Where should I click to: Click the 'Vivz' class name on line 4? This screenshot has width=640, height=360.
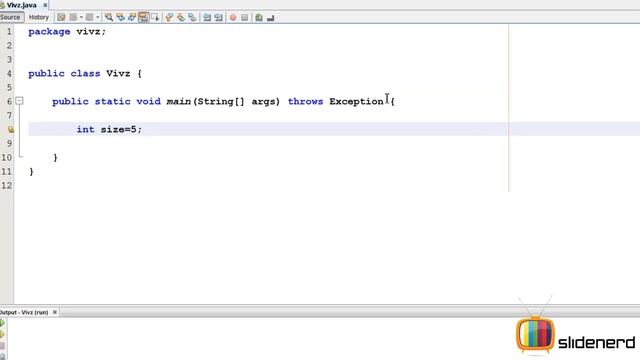[x=118, y=73]
